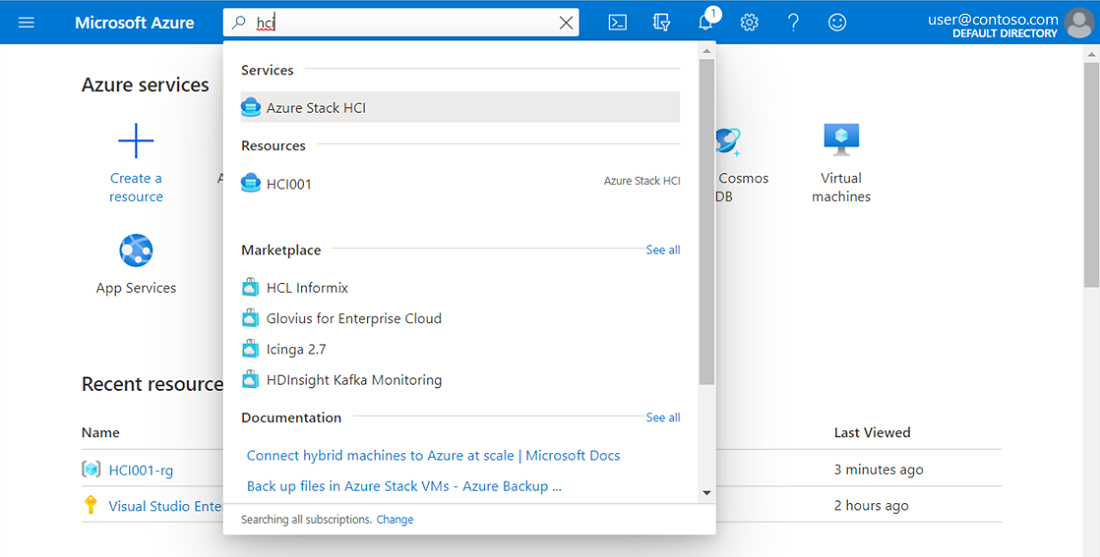
Task: Click the feedback smiley icon
Action: point(837,22)
